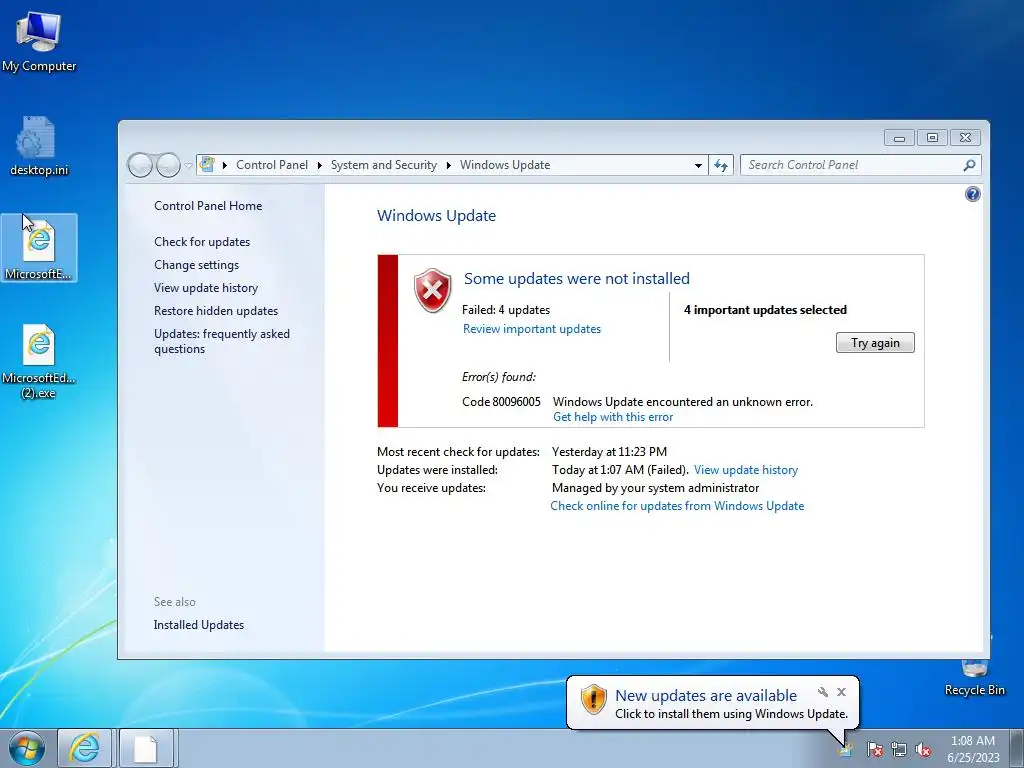
Task: Expand the root breadcrumb arrow before Control Panel
Action: [225, 165]
